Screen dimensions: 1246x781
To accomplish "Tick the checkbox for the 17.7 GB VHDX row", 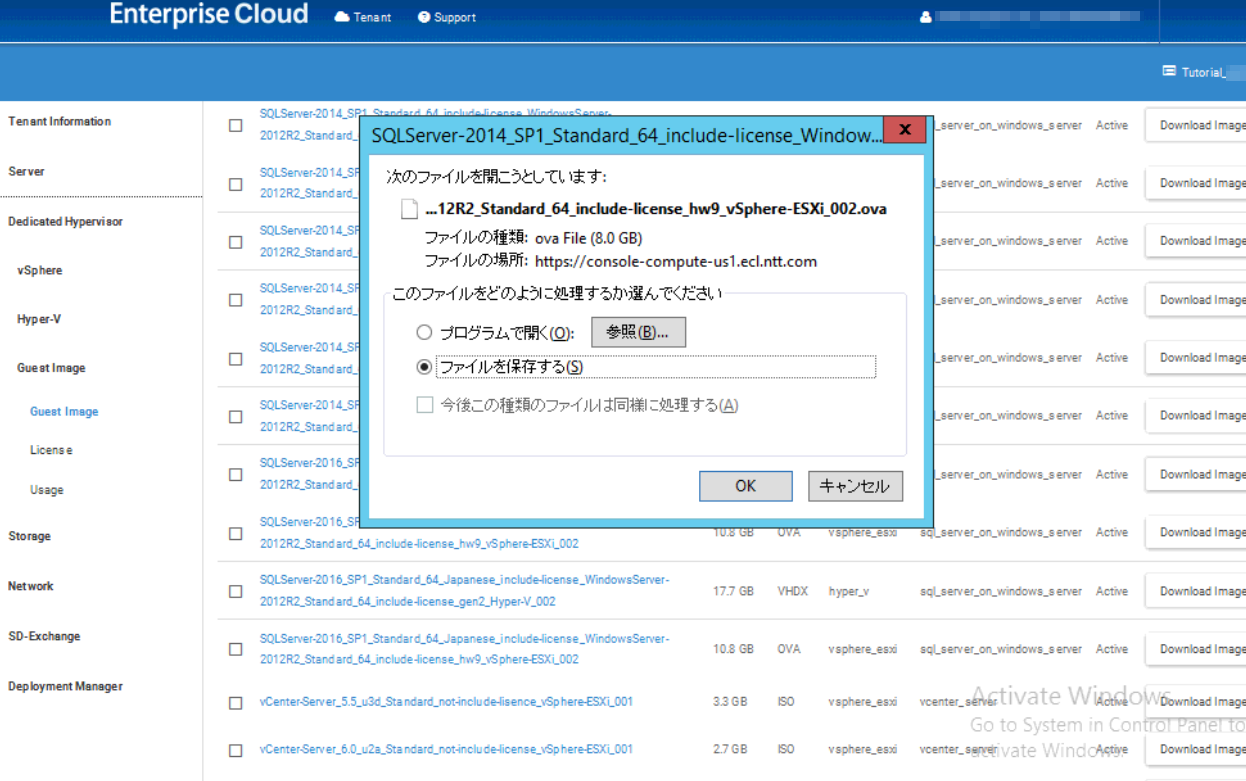I will tap(235, 591).
